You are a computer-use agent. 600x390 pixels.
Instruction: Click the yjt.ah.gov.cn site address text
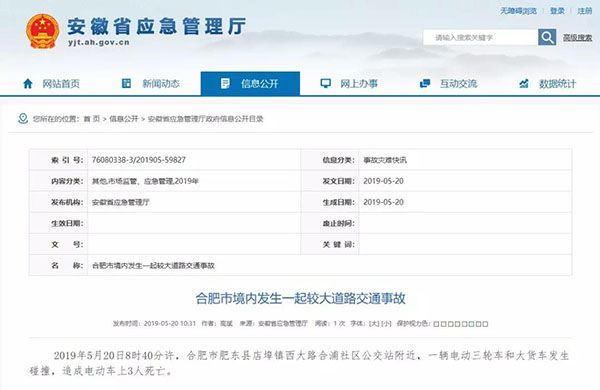tap(99, 42)
